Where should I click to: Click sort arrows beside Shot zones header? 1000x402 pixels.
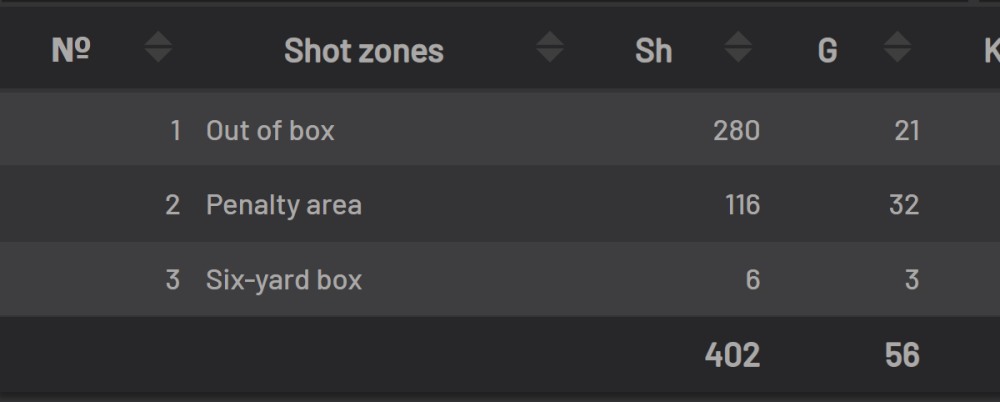click(550, 48)
